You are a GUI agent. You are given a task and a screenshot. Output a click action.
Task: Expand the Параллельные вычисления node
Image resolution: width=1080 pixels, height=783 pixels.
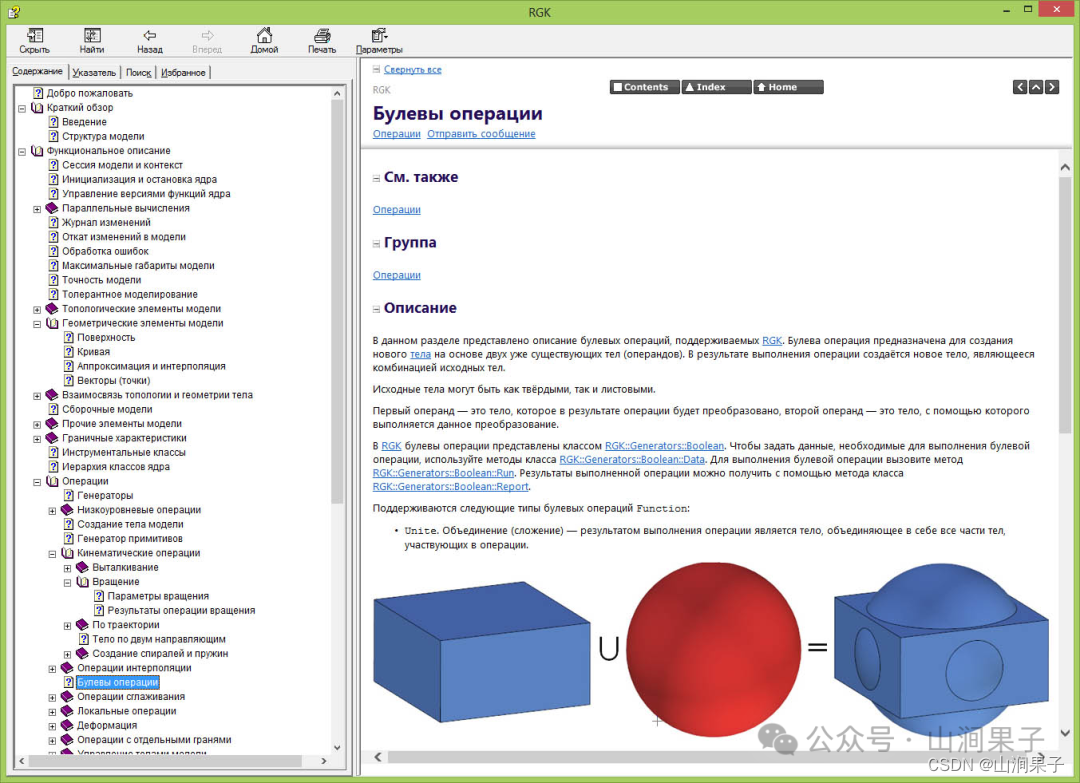[37, 209]
